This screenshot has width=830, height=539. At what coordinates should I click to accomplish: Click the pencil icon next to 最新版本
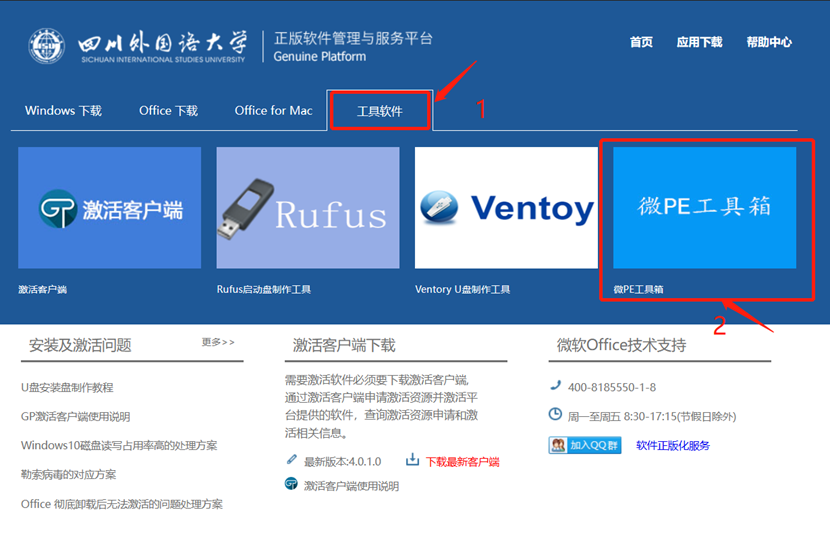click(x=292, y=460)
